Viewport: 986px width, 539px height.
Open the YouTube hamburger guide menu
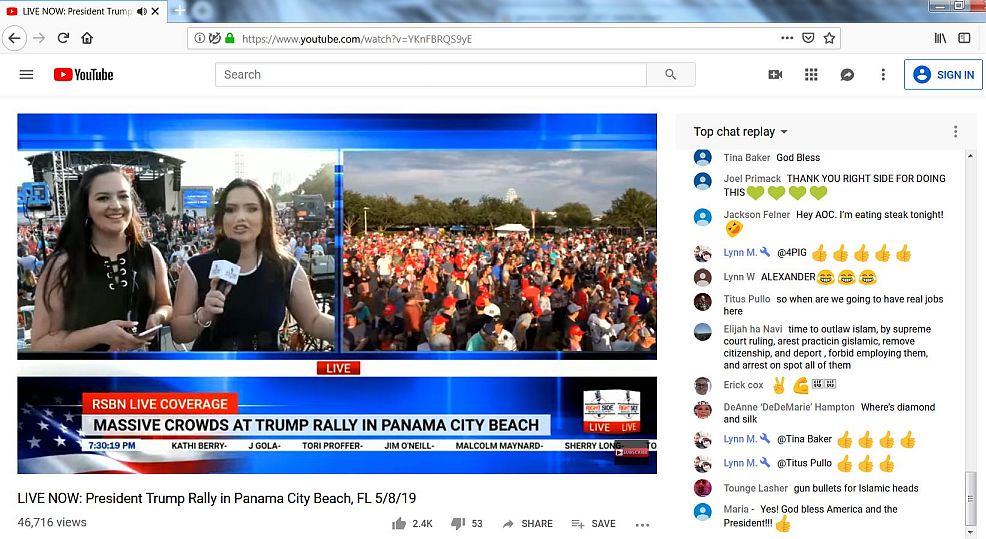26,75
